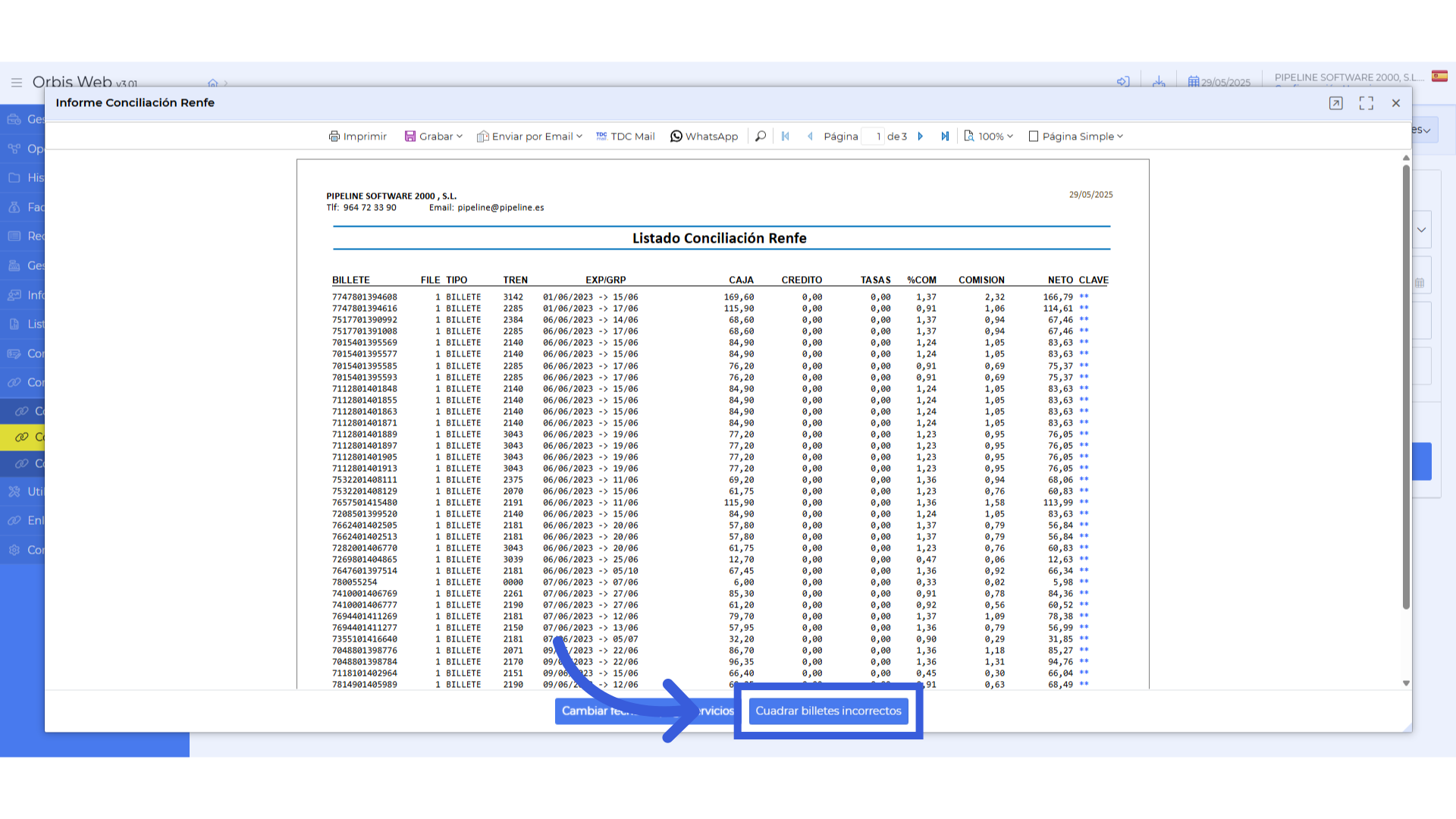Click billete number 7657501415480
This screenshot has height=819, width=1456.
point(364,503)
